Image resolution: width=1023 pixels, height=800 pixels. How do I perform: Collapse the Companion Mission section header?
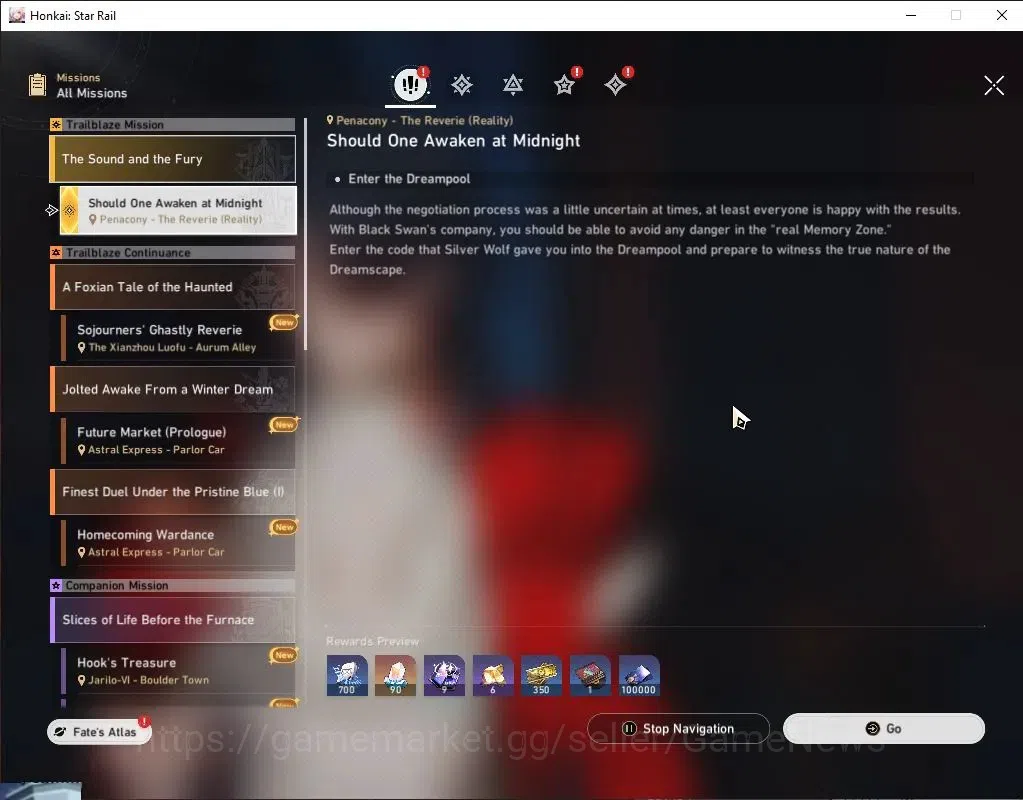pos(173,585)
